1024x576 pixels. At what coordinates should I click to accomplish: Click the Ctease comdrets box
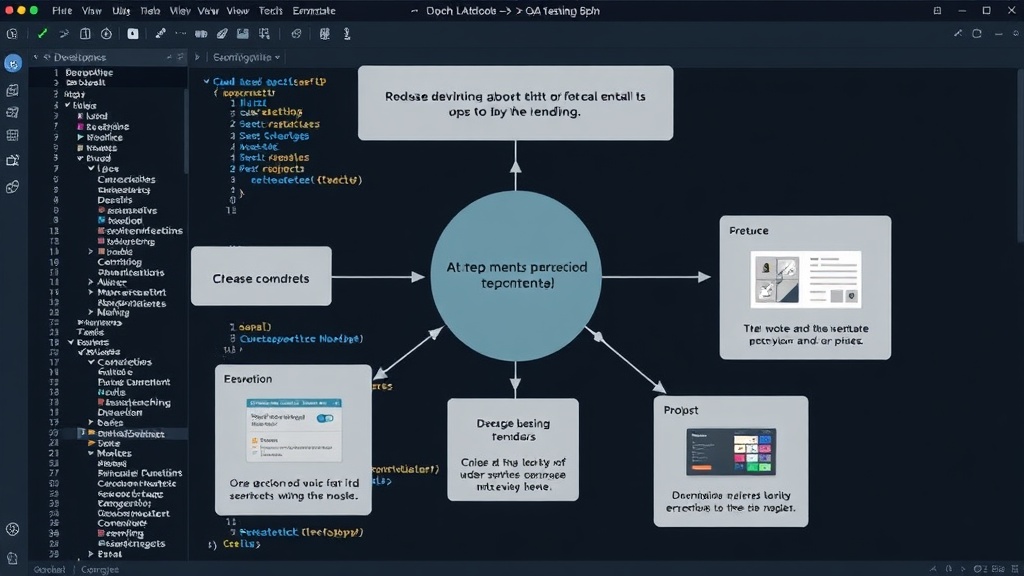(x=261, y=276)
